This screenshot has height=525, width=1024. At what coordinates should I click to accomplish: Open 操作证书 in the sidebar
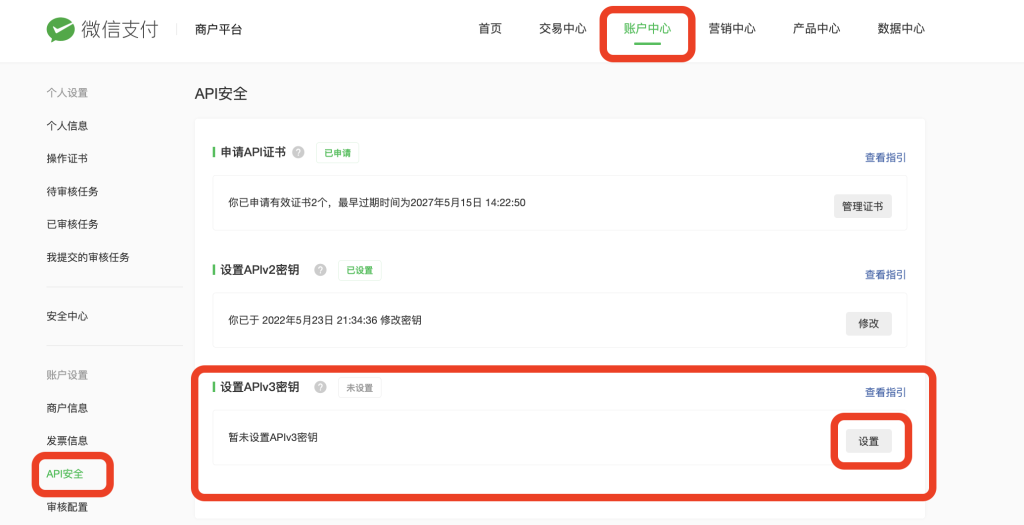(x=67, y=159)
